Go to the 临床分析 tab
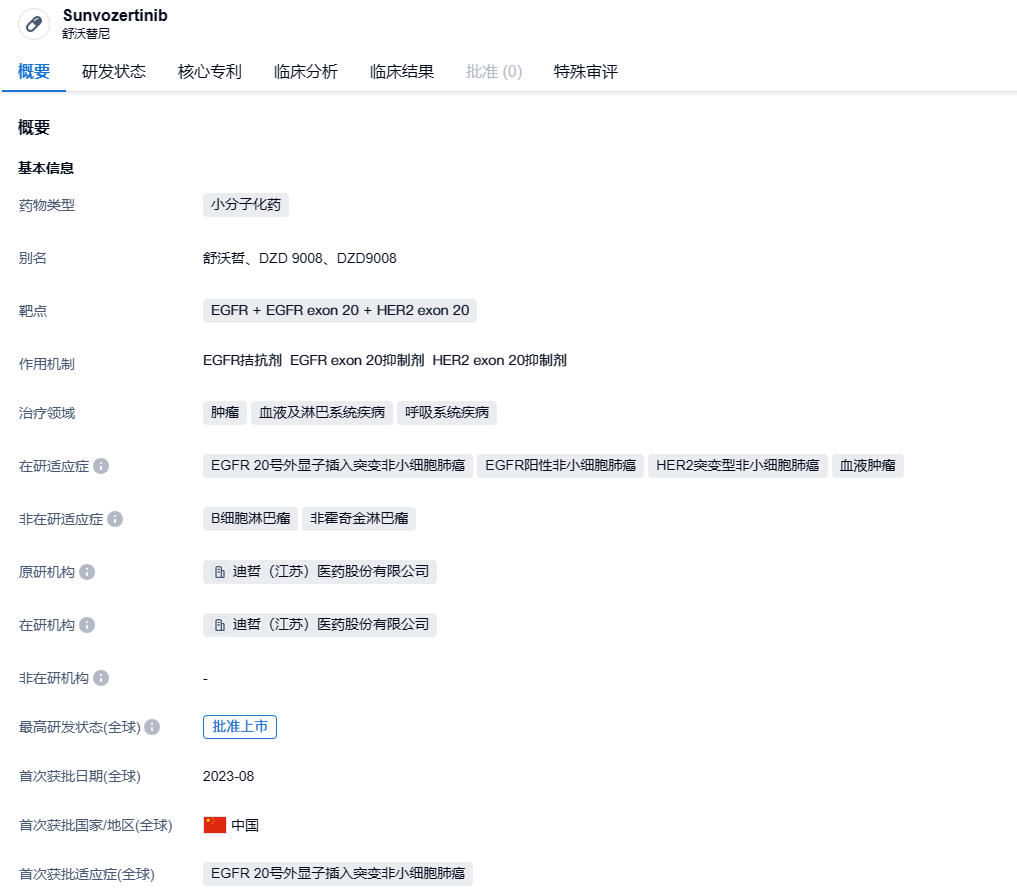This screenshot has width=1017, height=888. pos(306,72)
